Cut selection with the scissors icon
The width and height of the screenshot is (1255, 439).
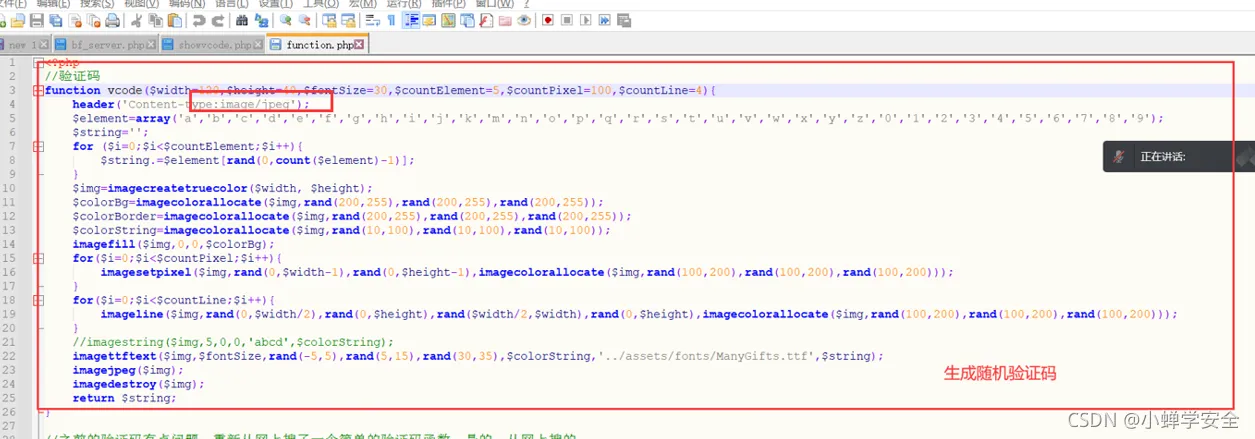coord(137,20)
